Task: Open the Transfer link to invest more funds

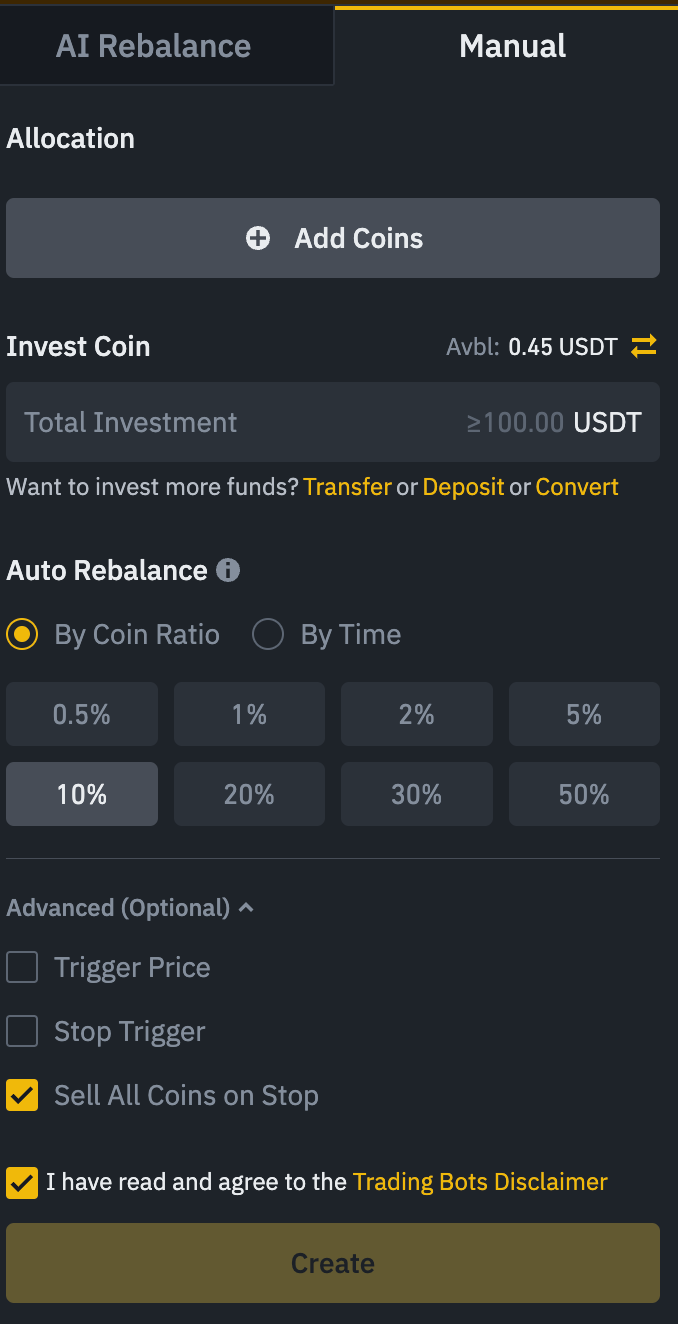Action: coord(348,487)
